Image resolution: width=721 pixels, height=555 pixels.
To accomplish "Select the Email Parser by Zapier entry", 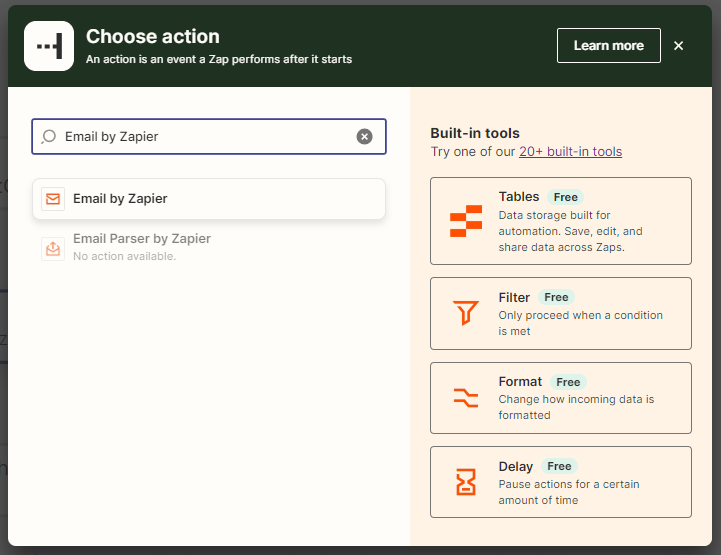I will tap(141, 240).
